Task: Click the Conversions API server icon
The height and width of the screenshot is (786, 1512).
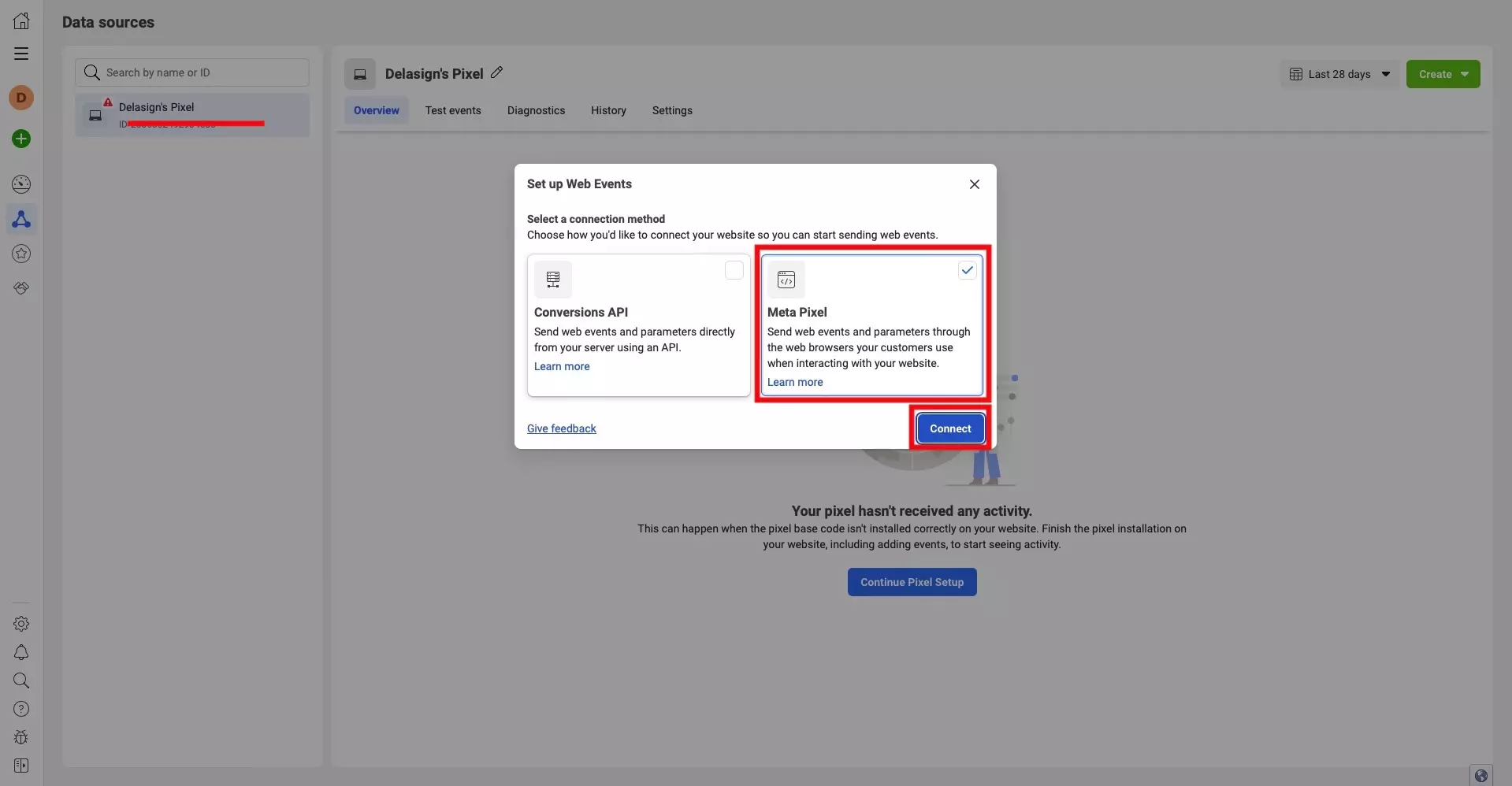Action: pyautogui.click(x=553, y=280)
